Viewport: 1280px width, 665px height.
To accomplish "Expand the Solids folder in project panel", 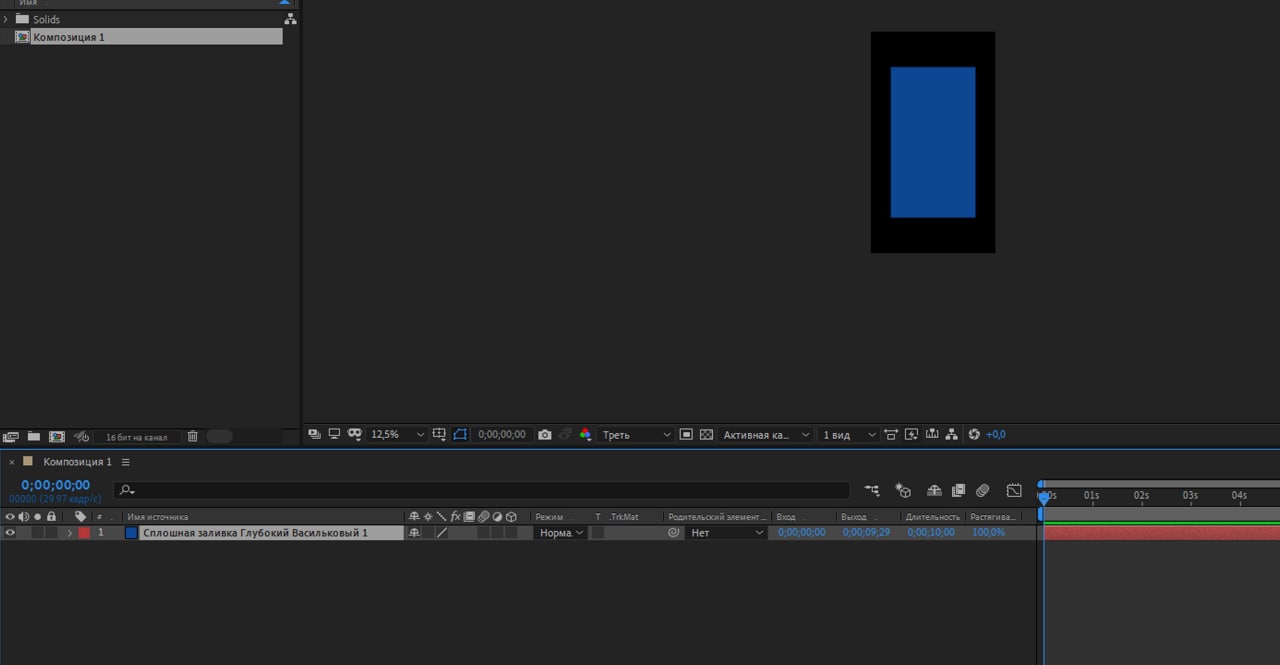I will pyautogui.click(x=6, y=19).
